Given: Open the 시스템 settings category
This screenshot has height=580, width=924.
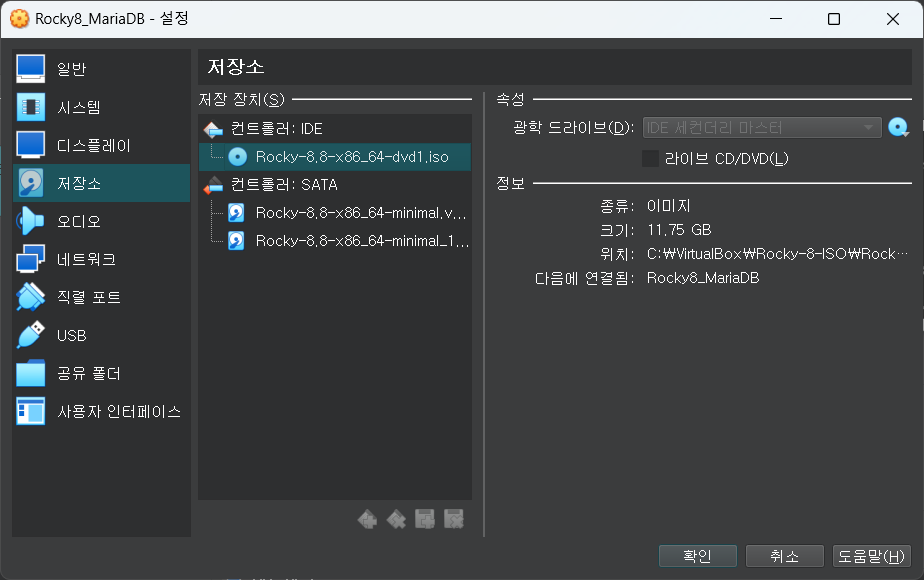Looking at the screenshot, I should [101, 107].
